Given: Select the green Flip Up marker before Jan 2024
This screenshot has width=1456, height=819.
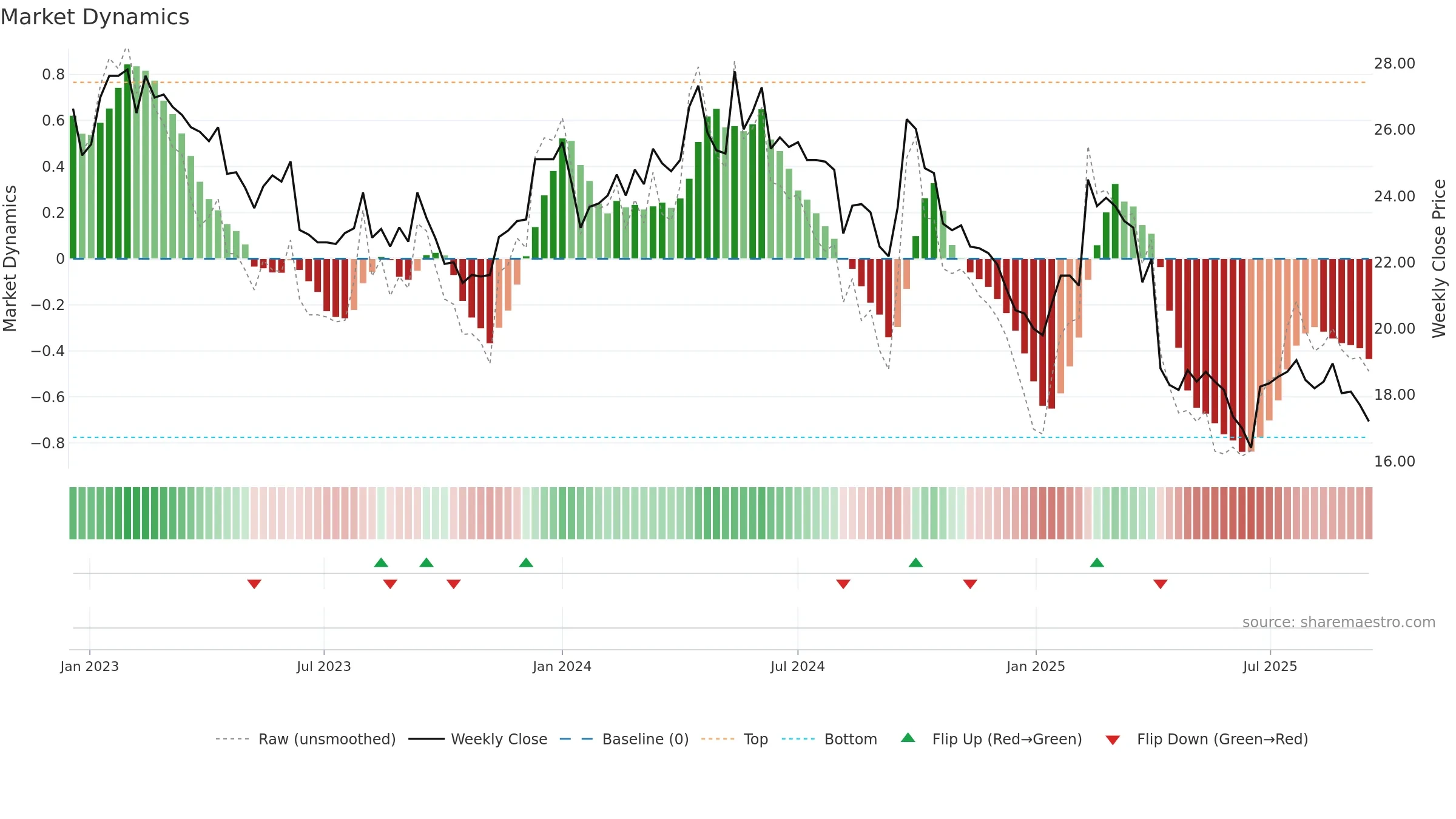Looking at the screenshot, I should (526, 562).
